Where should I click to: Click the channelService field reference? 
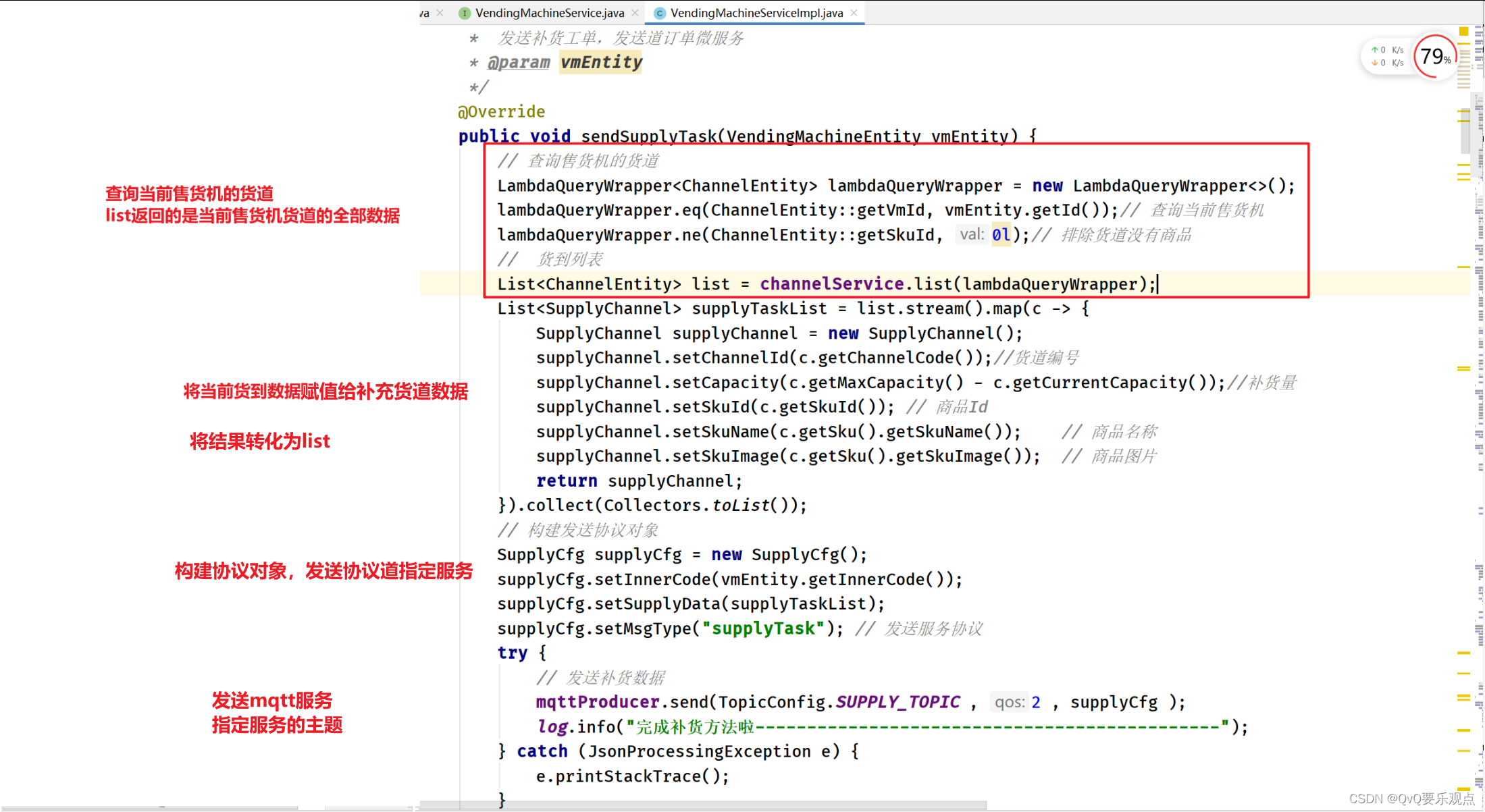(831, 284)
